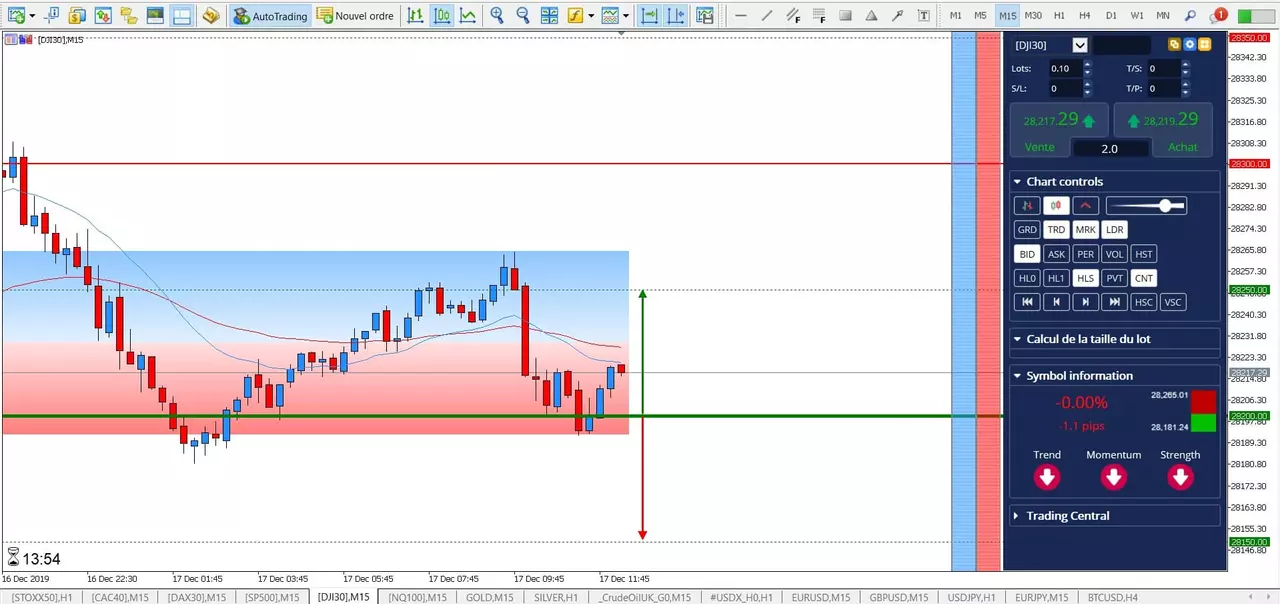Zoom out of the chart
Screen dimensions: 1280x604
point(522,15)
